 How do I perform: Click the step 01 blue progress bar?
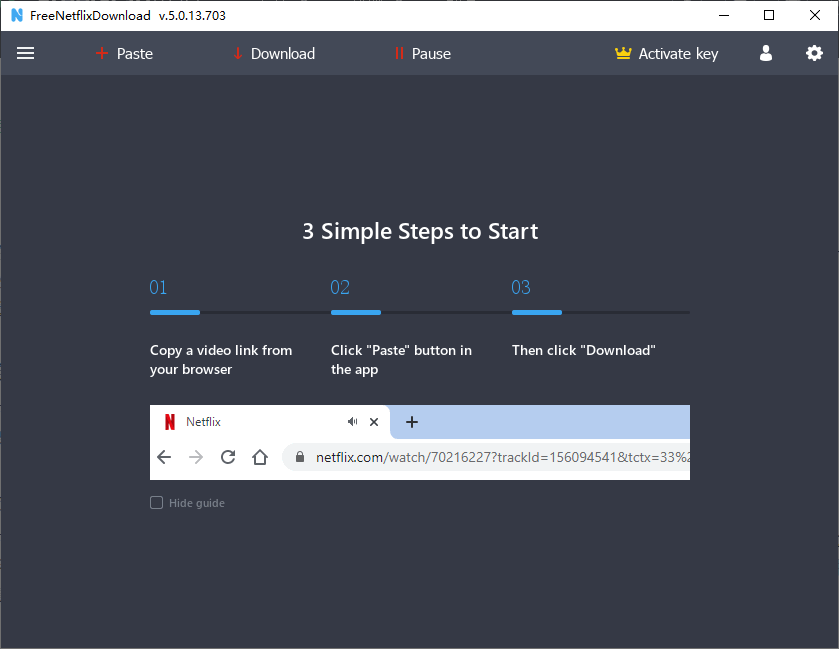[175, 312]
